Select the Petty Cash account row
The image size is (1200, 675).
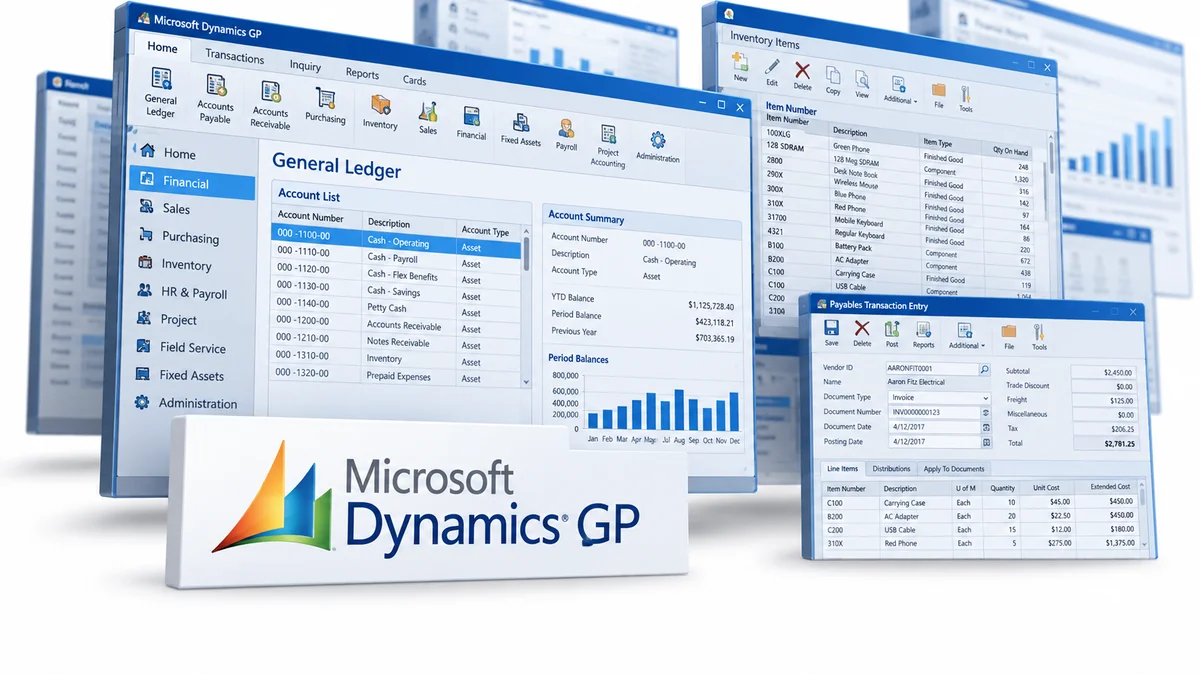point(396,307)
